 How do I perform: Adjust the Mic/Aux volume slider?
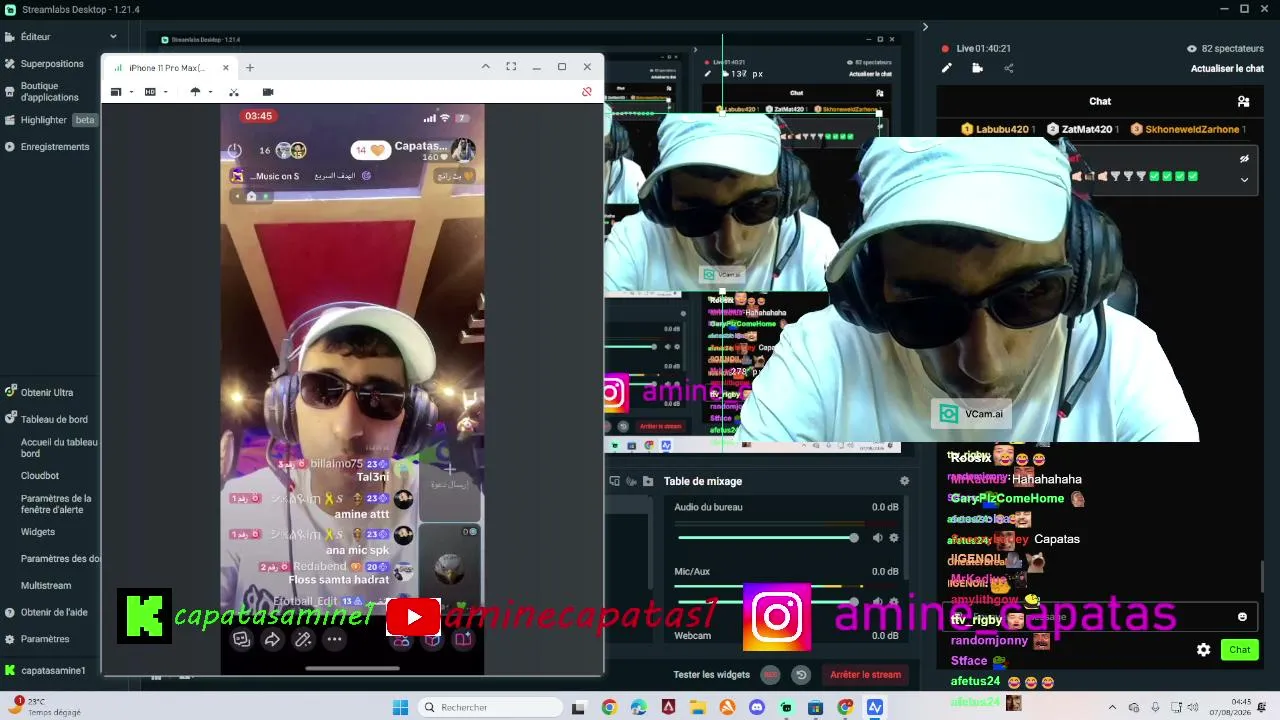(766, 602)
